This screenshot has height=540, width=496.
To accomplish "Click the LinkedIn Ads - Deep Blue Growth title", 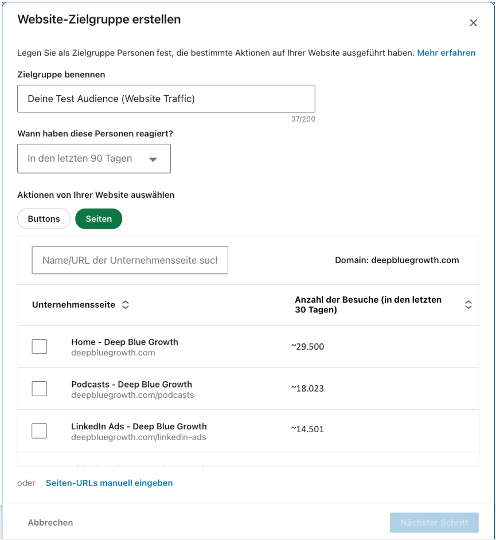I will click(x=139, y=426).
